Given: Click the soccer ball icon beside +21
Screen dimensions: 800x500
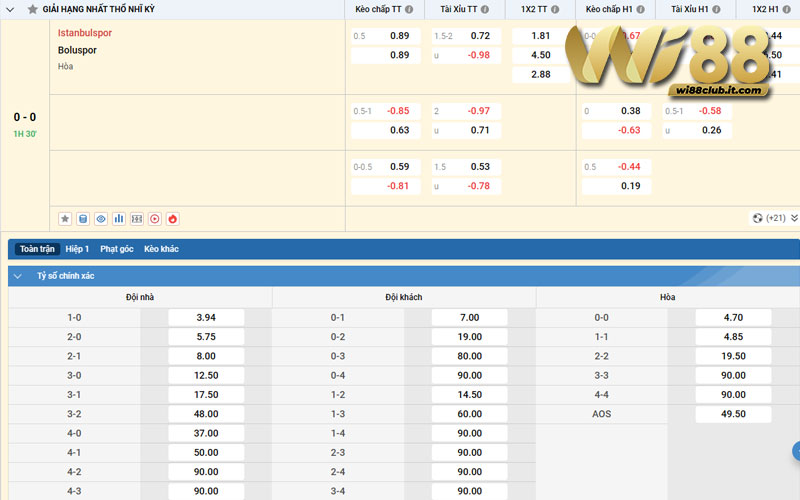Looking at the screenshot, I should coord(758,218).
